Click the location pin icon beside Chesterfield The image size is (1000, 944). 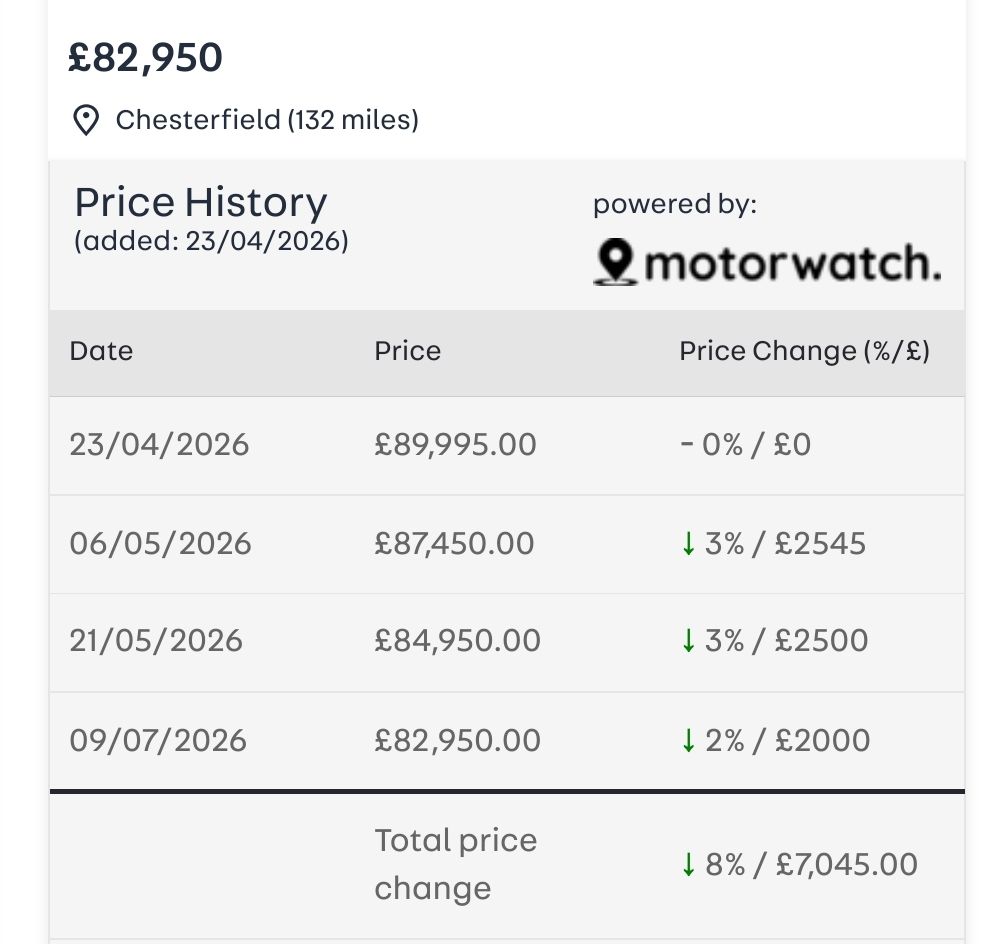click(86, 120)
